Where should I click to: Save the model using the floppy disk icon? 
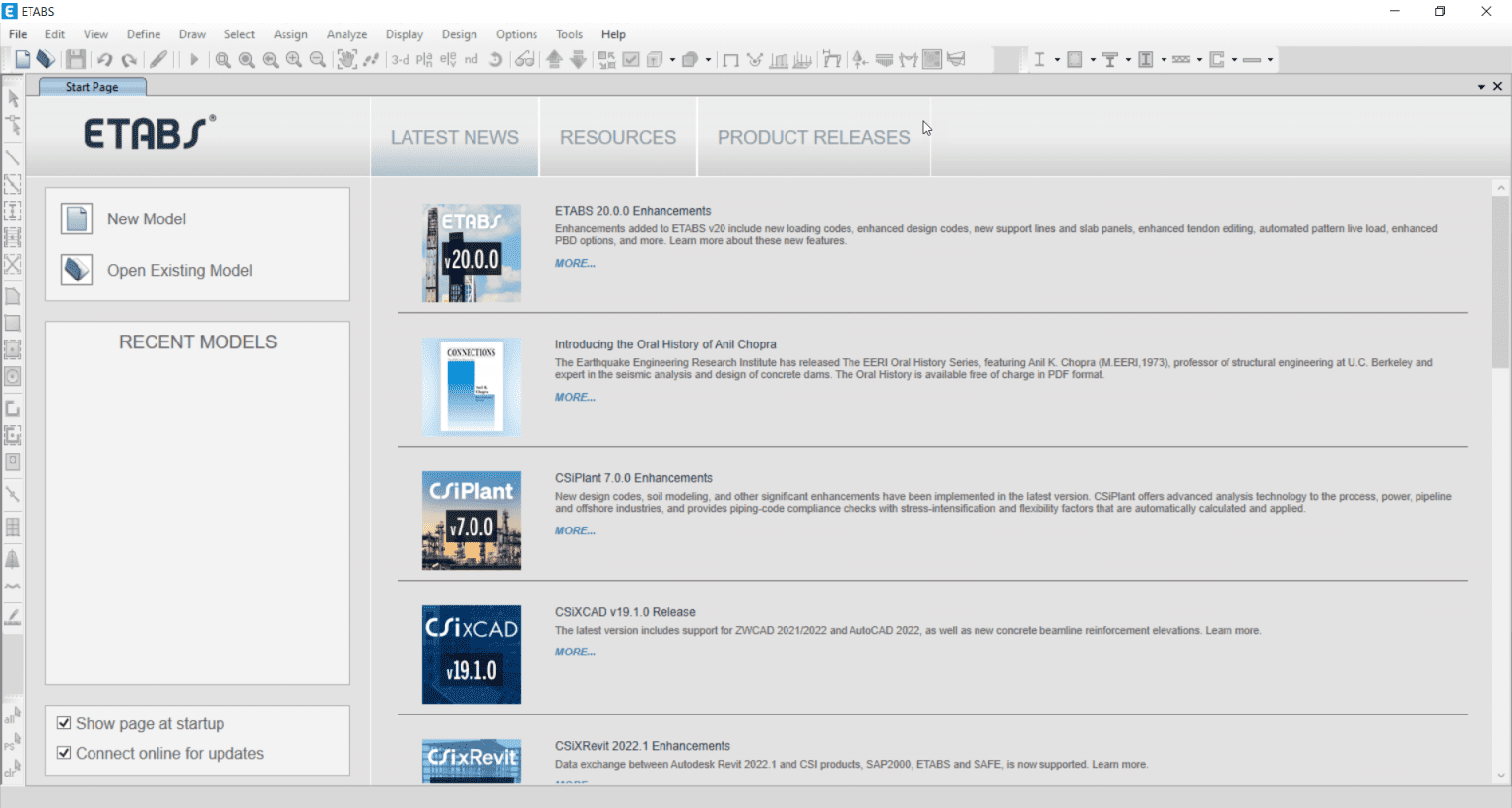pos(76,59)
